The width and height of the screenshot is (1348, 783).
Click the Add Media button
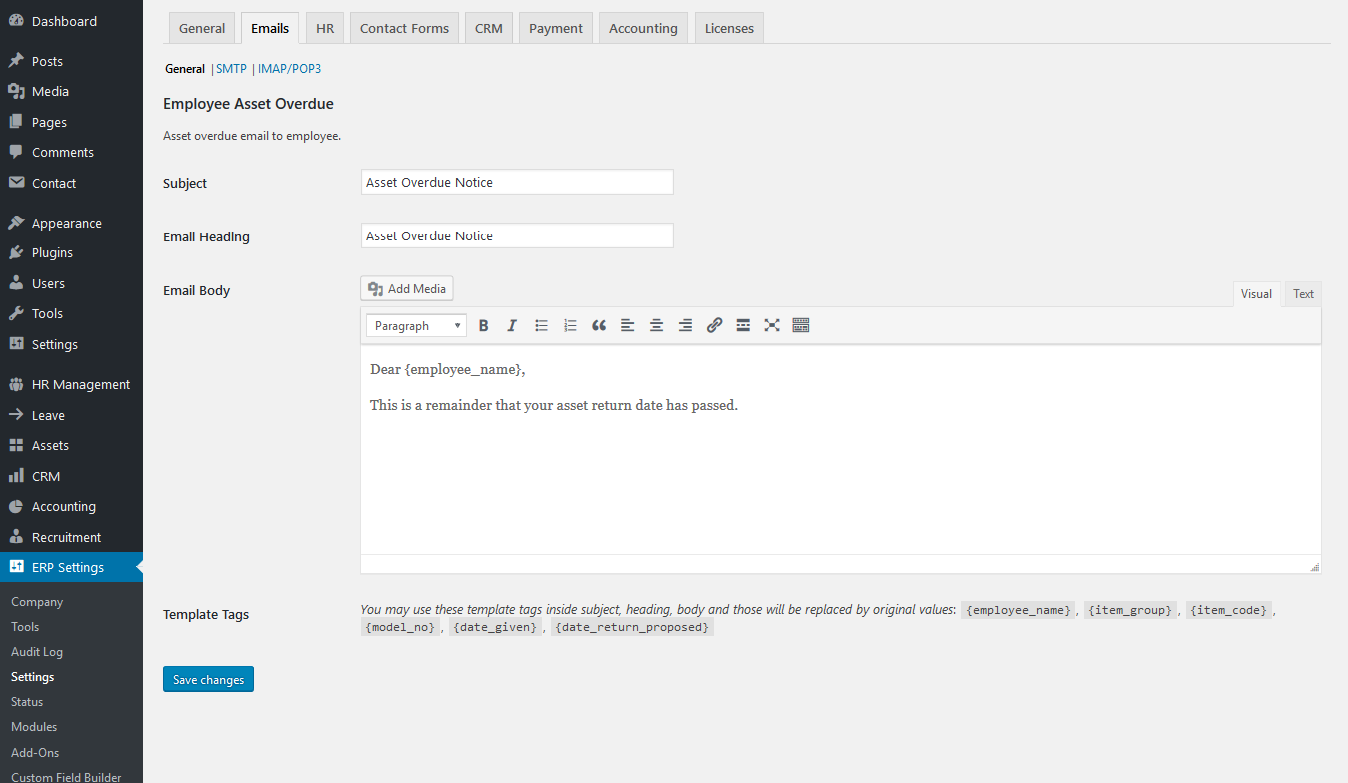pyautogui.click(x=407, y=288)
